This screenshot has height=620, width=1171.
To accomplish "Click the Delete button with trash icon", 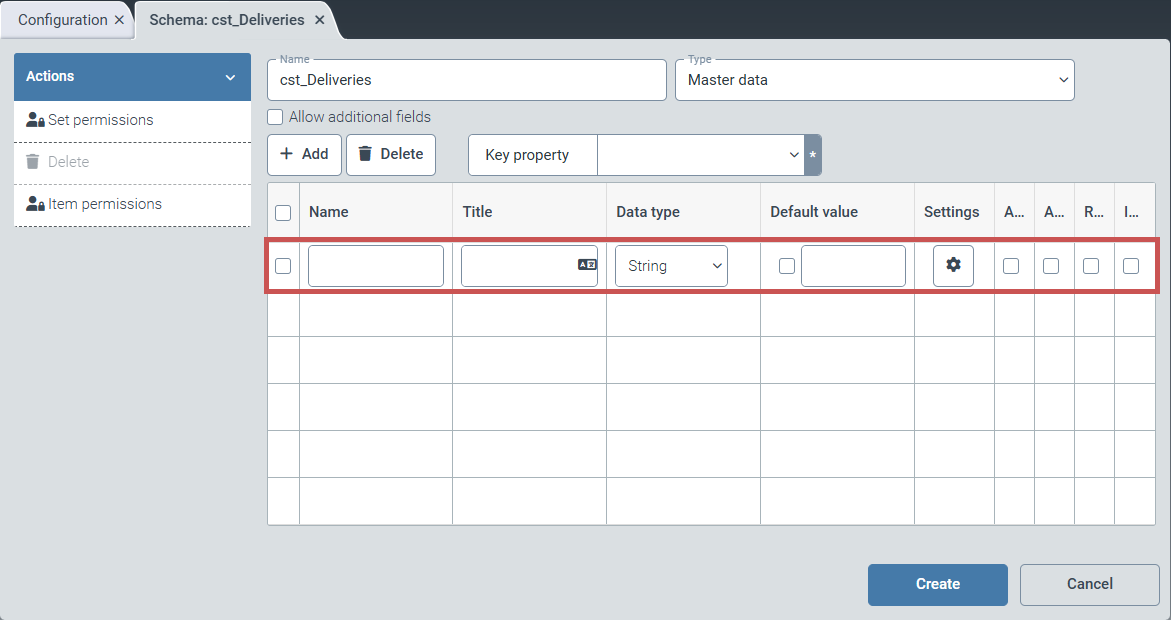I will pyautogui.click(x=391, y=154).
